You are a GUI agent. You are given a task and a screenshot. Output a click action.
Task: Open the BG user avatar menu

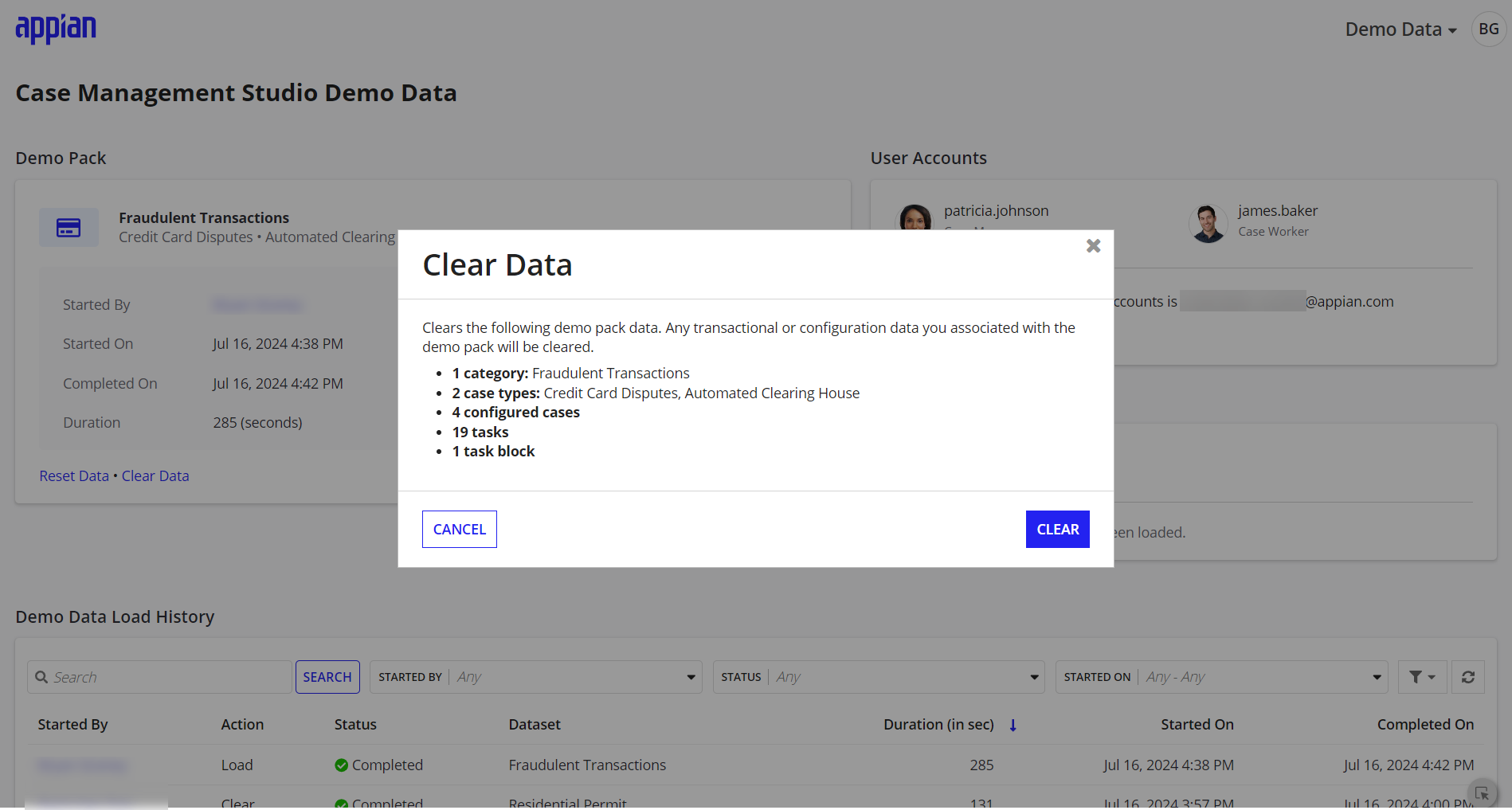pyautogui.click(x=1488, y=29)
